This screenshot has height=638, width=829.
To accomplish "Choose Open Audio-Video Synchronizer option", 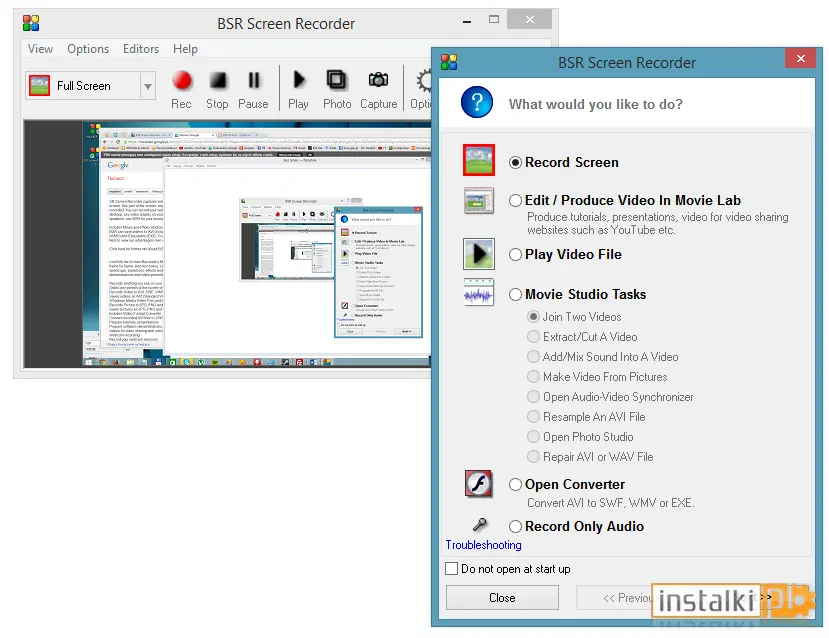I will tap(610, 397).
